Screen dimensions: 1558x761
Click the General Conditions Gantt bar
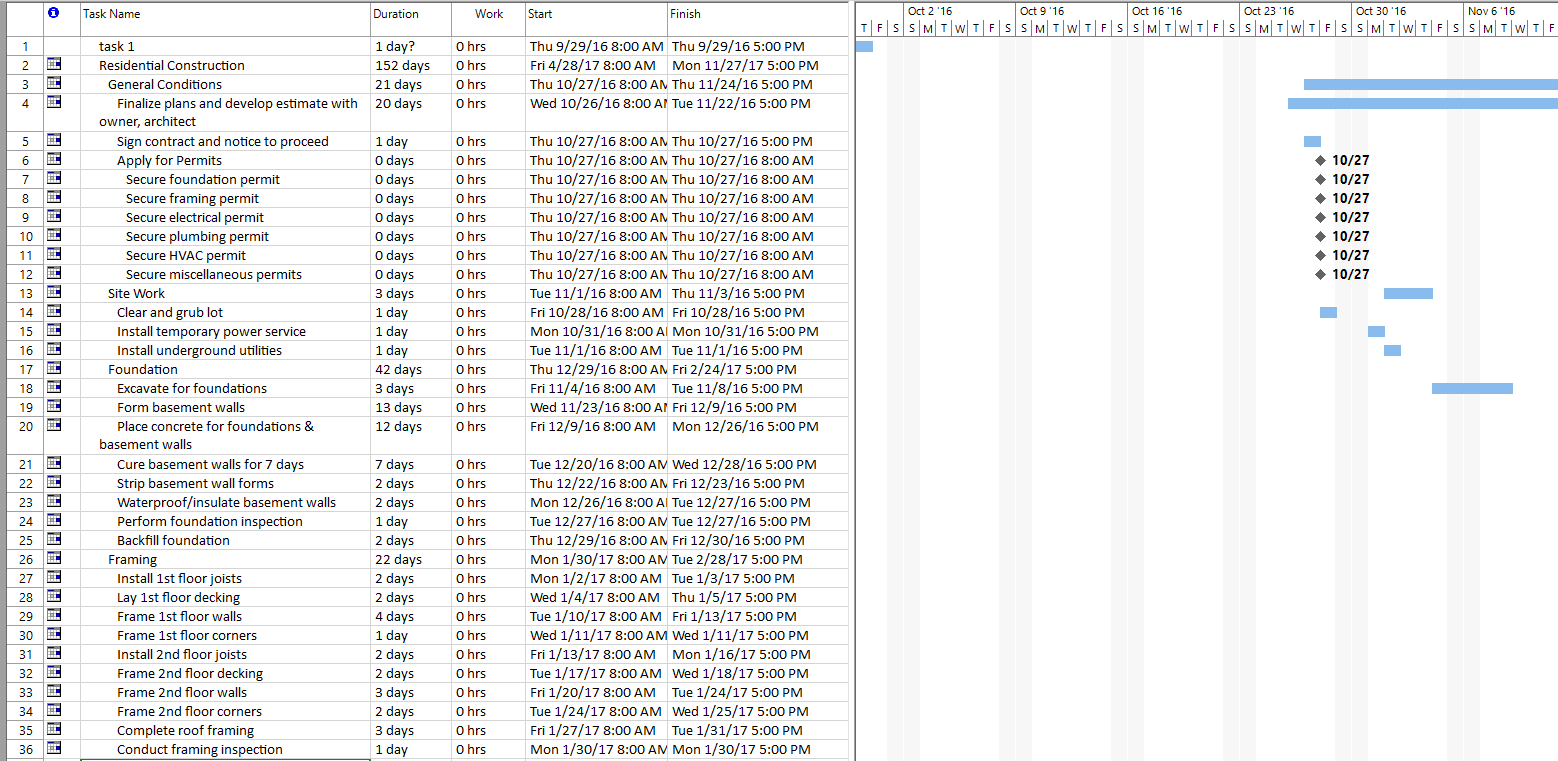[x=1431, y=84]
